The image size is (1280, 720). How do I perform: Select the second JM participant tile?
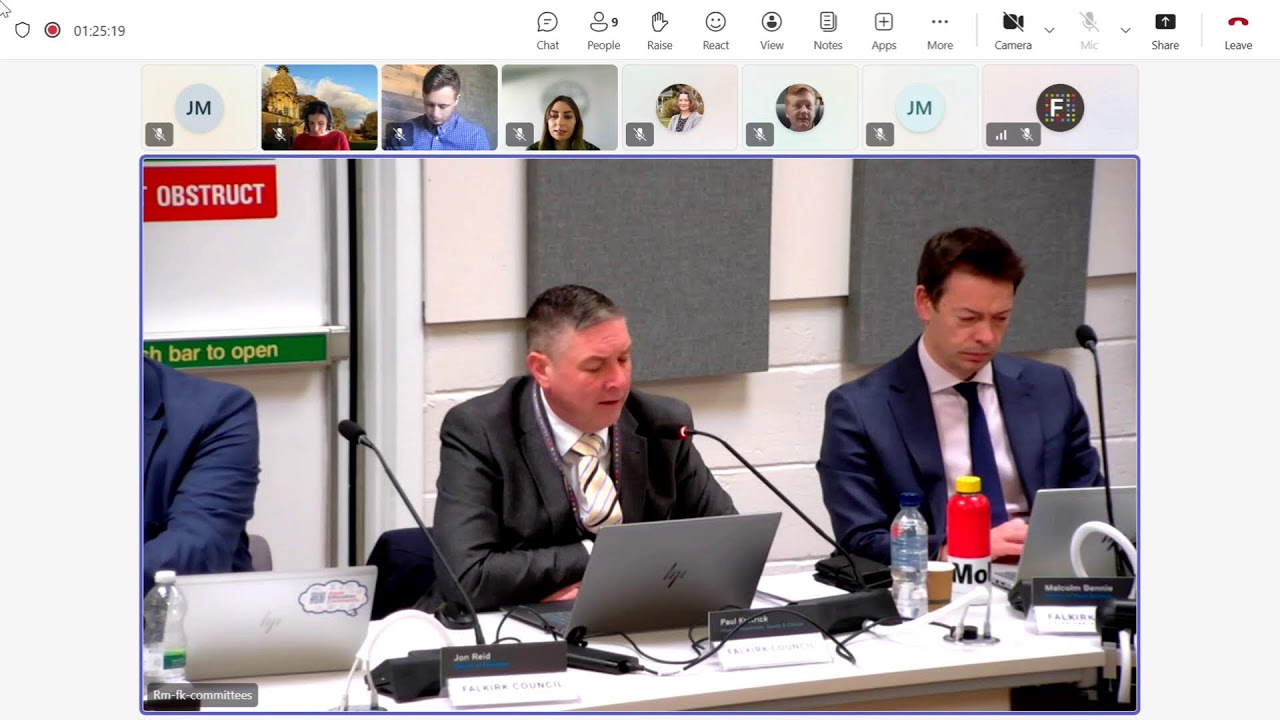[x=919, y=108]
